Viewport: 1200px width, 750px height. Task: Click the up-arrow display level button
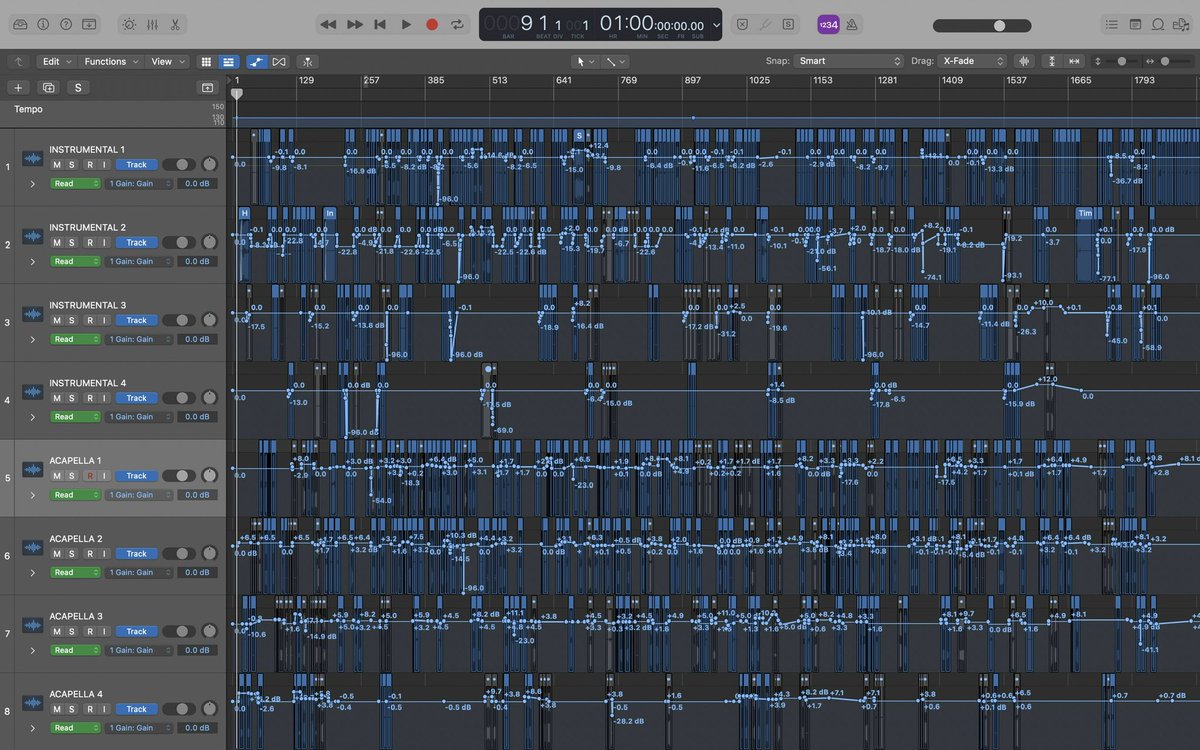tap(19, 61)
